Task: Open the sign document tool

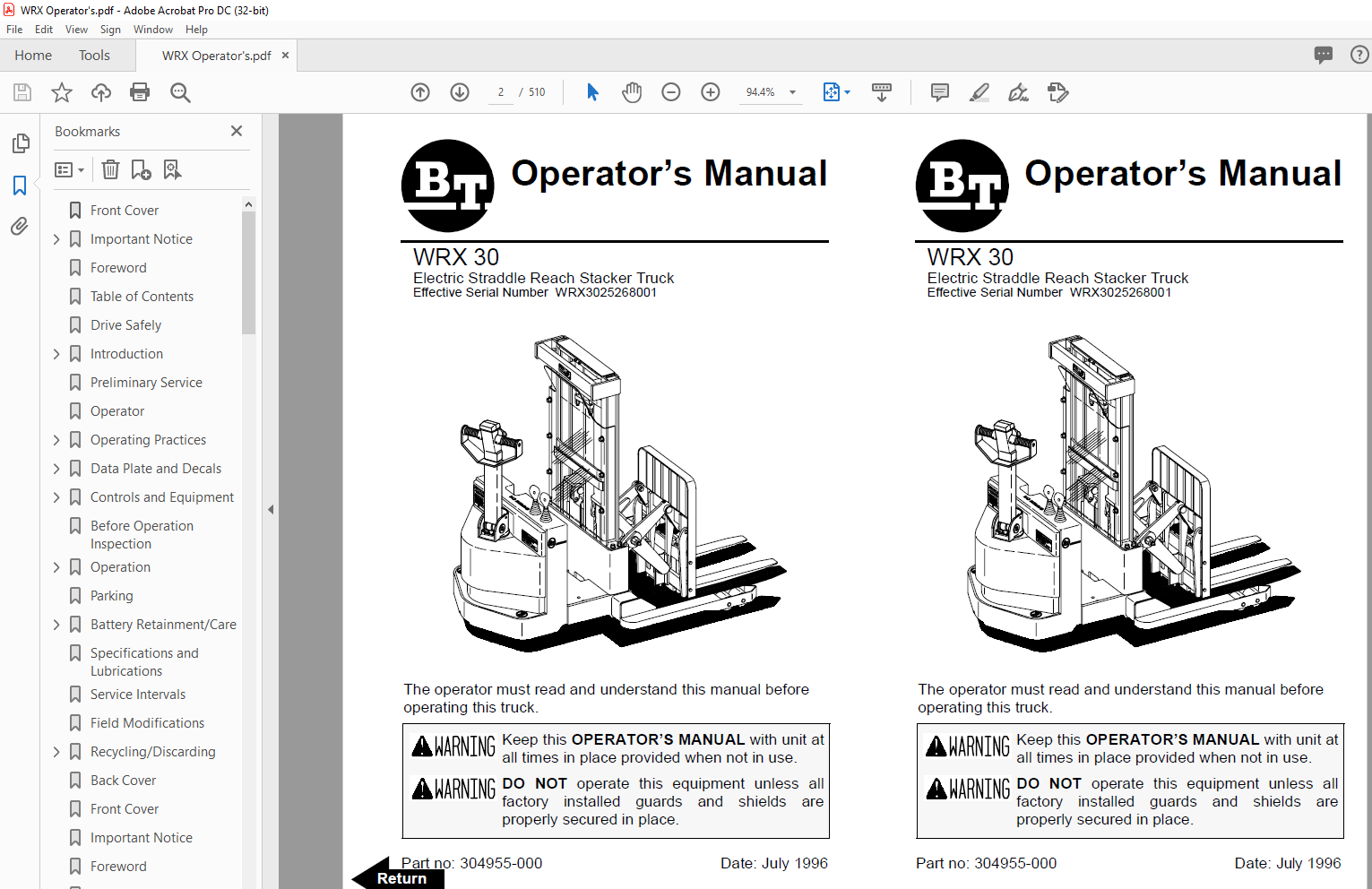Action: click(1019, 92)
